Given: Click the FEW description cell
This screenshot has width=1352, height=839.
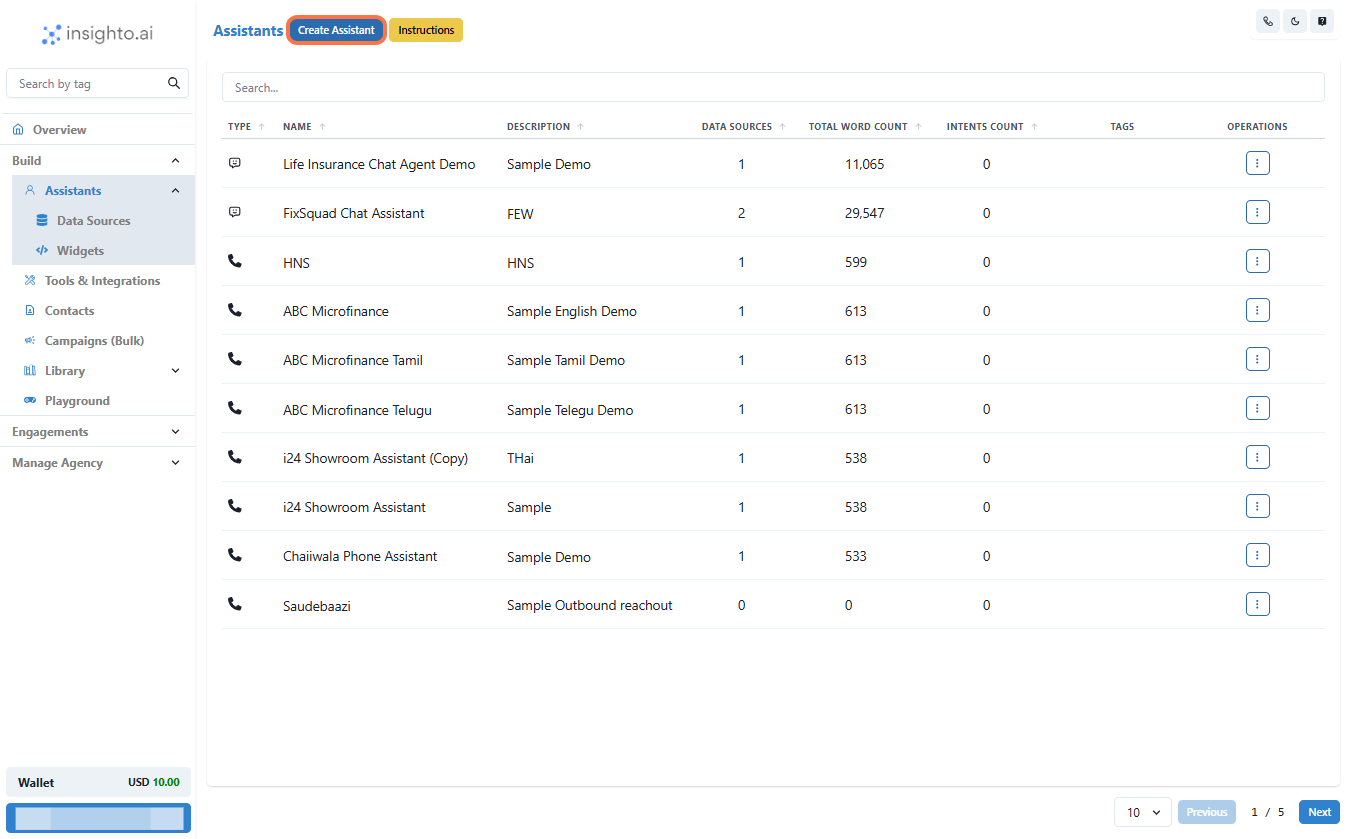Looking at the screenshot, I should [x=520, y=213].
